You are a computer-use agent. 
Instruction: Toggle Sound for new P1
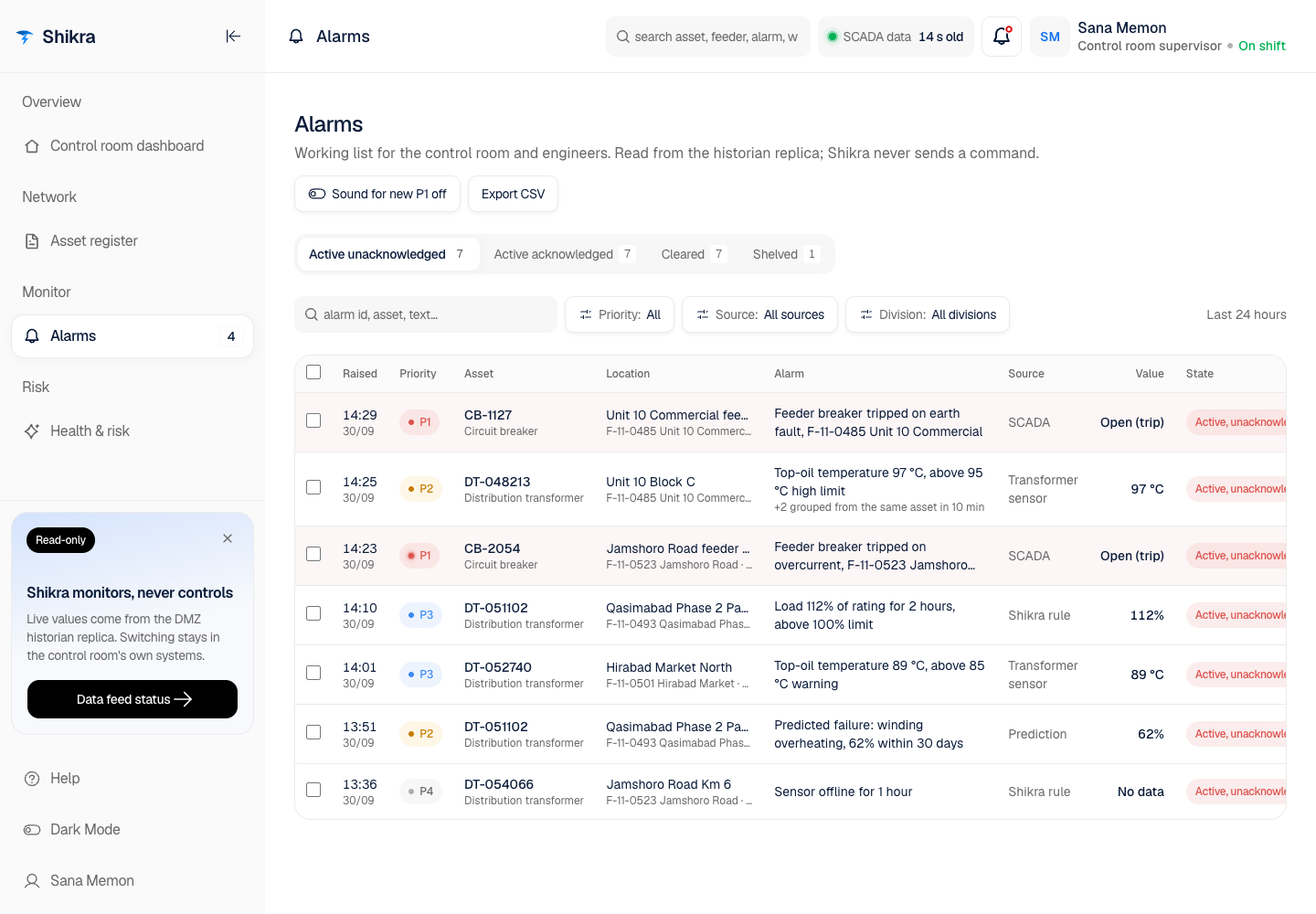point(377,194)
